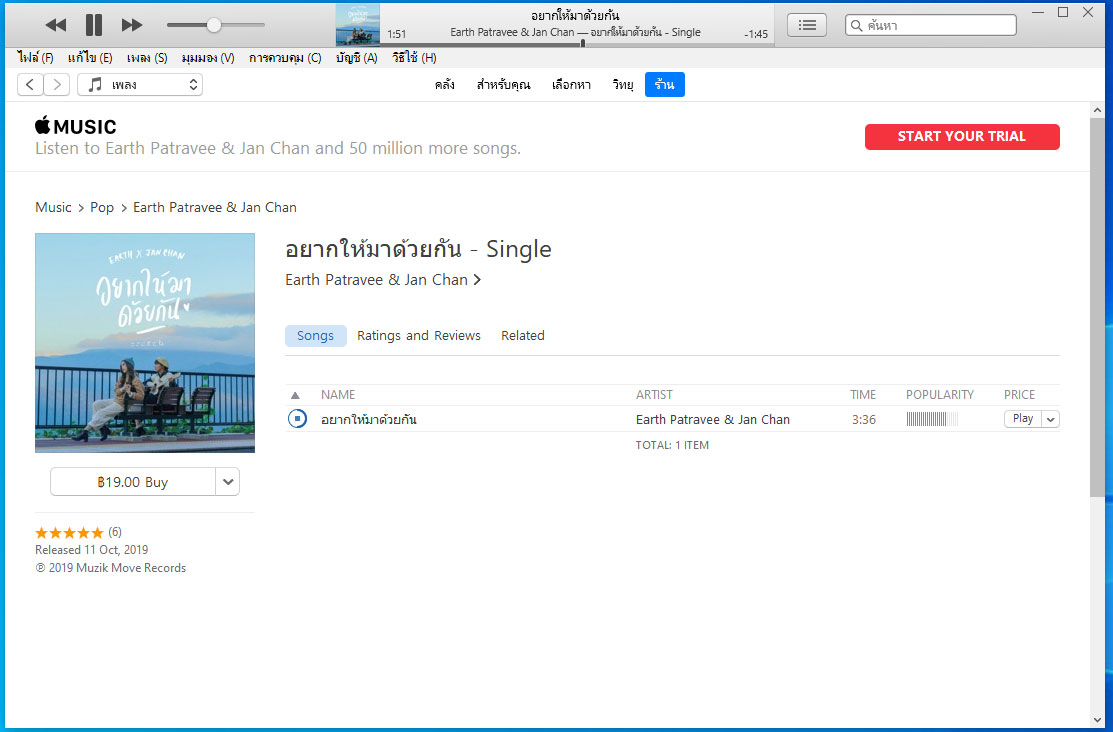Click the vertical scrollbar thumb
Image resolution: width=1113 pixels, height=732 pixels.
coord(1097,307)
